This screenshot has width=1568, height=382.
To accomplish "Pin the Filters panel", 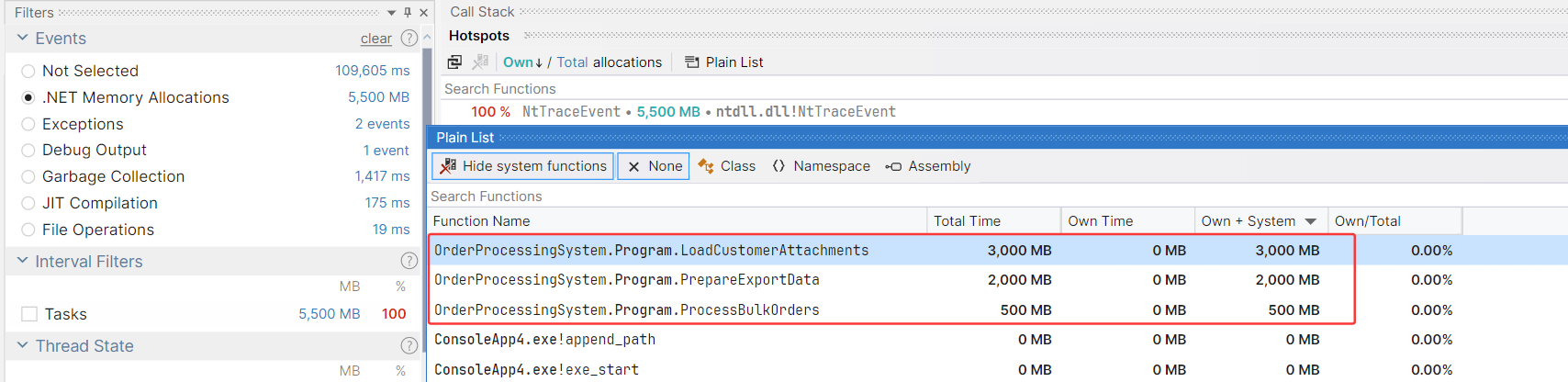I will point(408,13).
